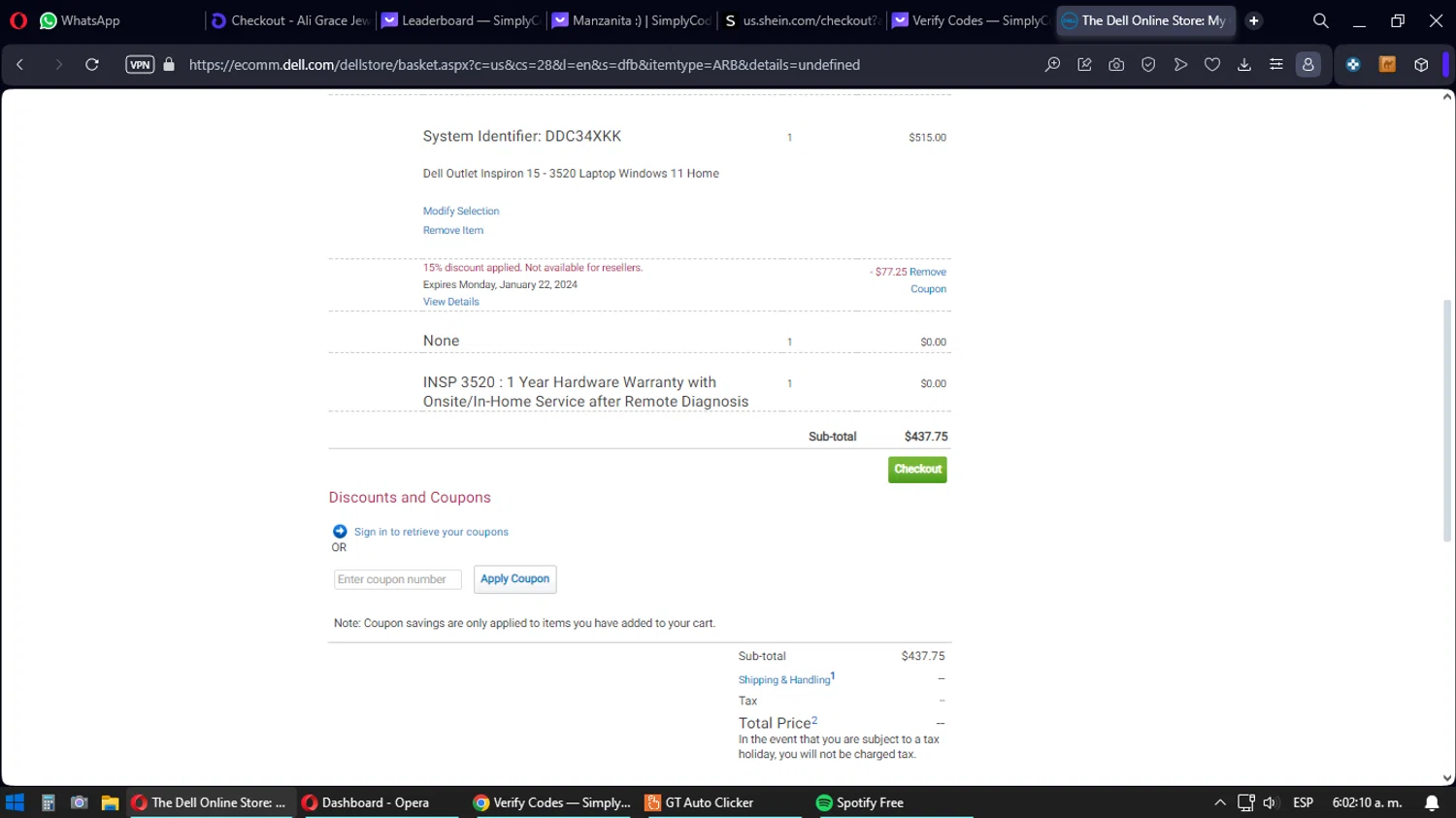1456x818 pixels.
Task: Switch to Checkout - Ali Grace tab
Action: pyautogui.click(x=290, y=20)
